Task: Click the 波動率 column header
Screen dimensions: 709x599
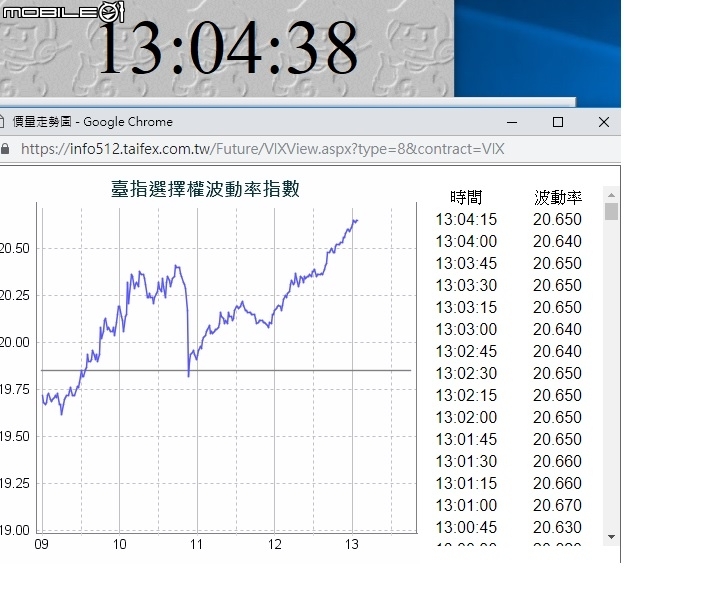Action: 558,197
